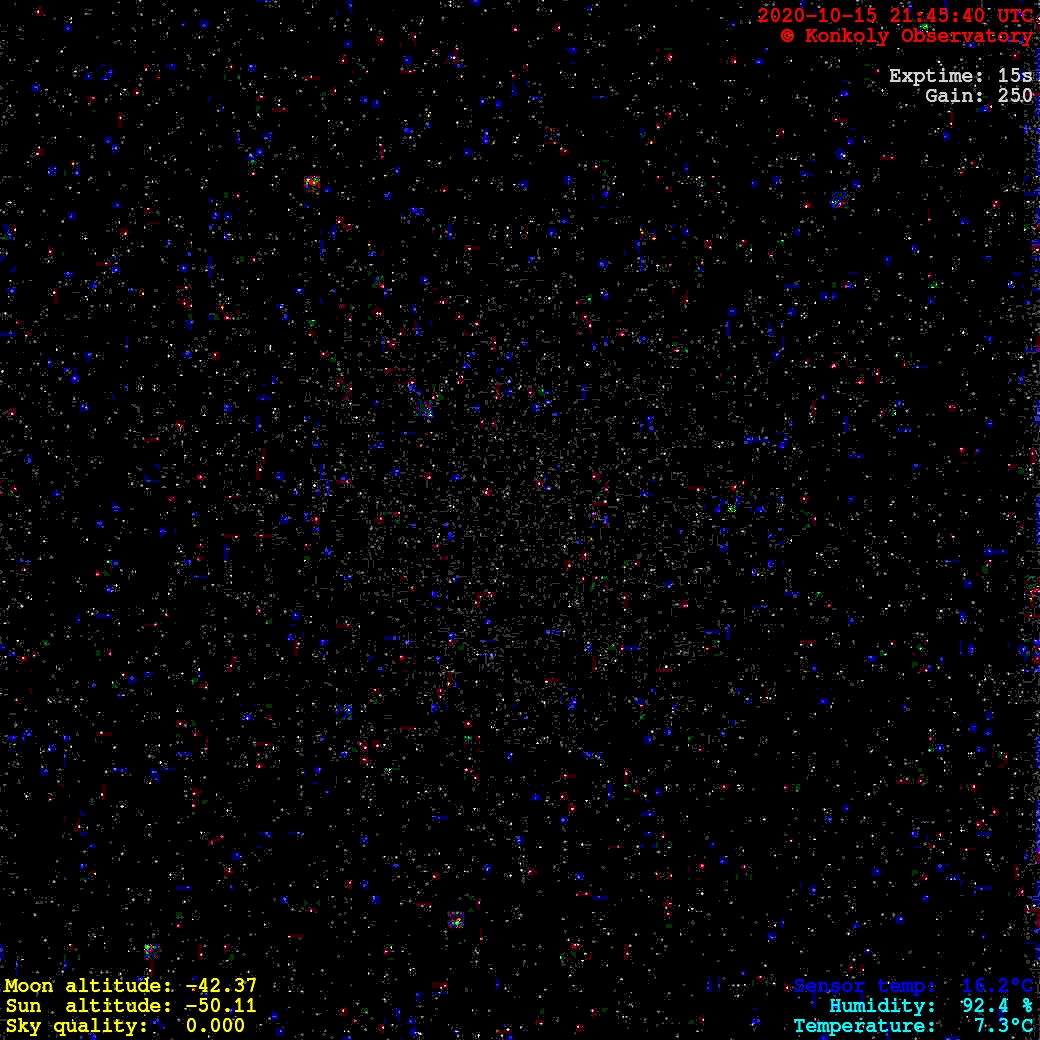Click the outdoor Temperature value 7.3°C
This screenshot has height=1040, width=1040.
coord(1003,1026)
